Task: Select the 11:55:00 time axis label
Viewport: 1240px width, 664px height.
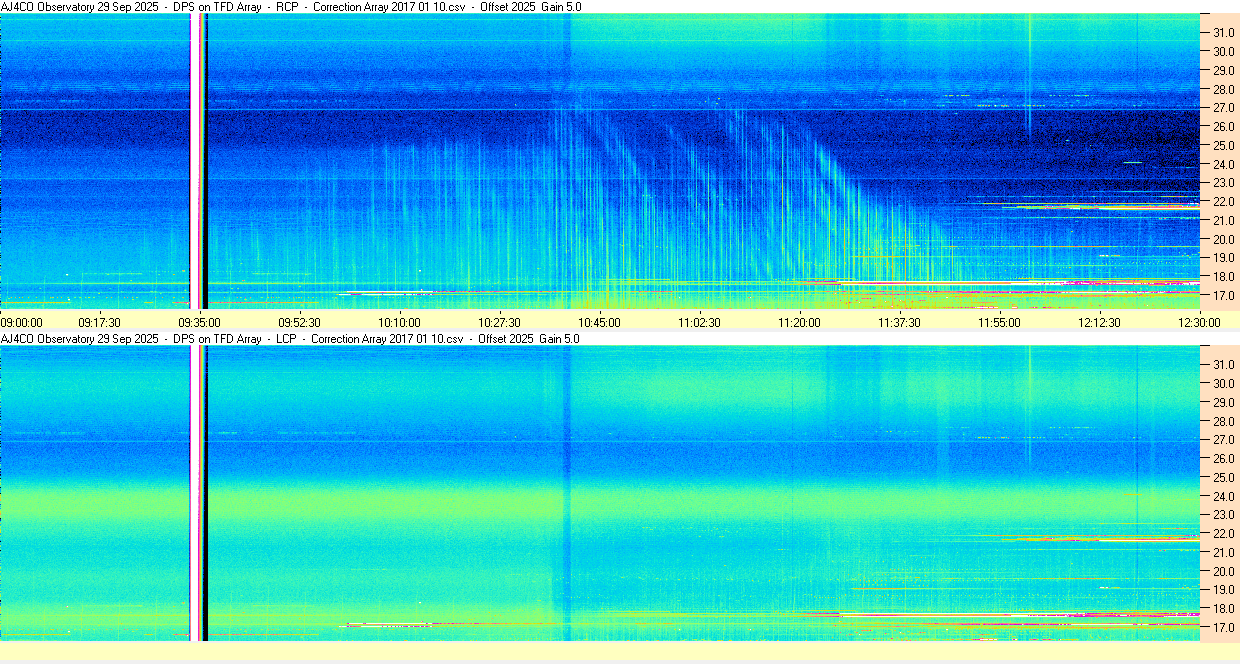Action: [x=999, y=322]
